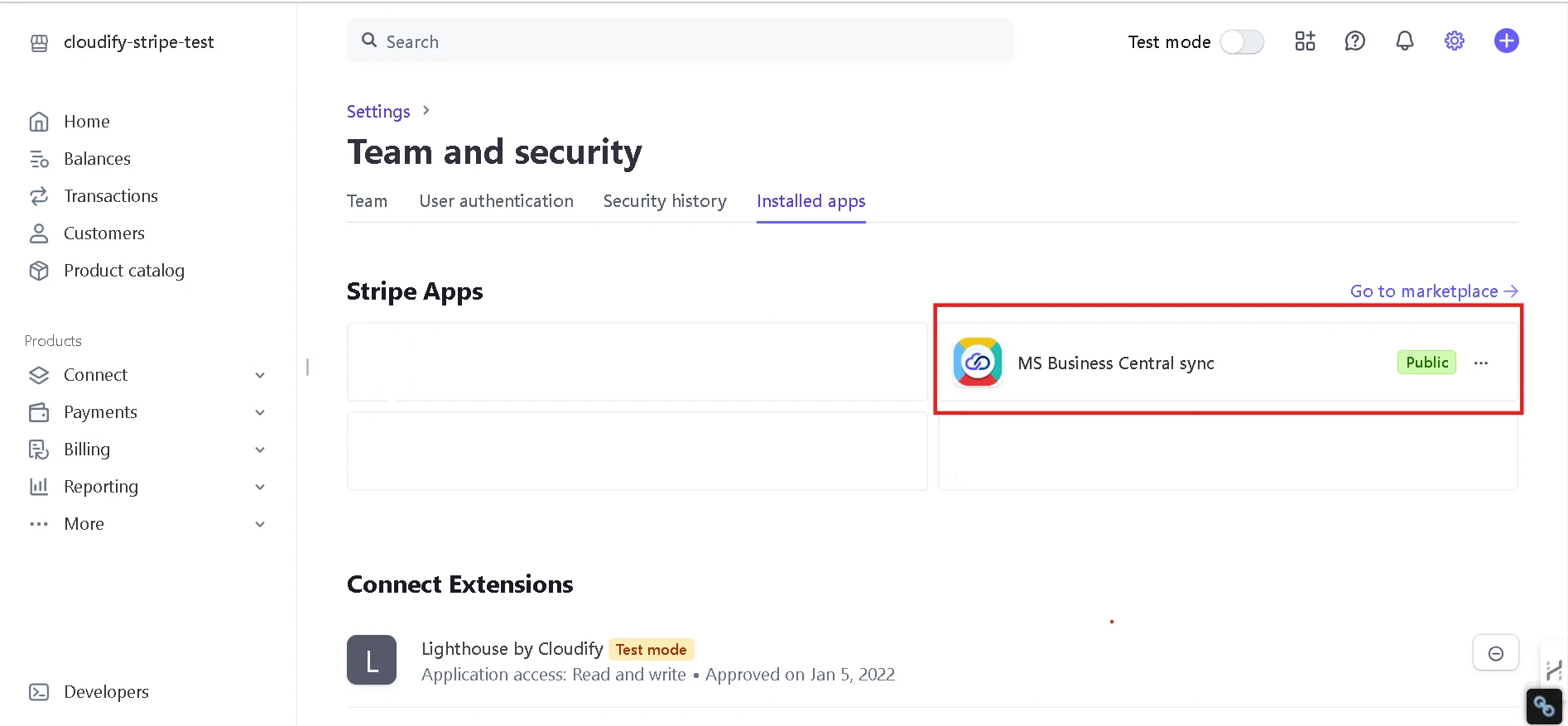
Task: Open Customers in the sidebar
Action: coord(104,233)
